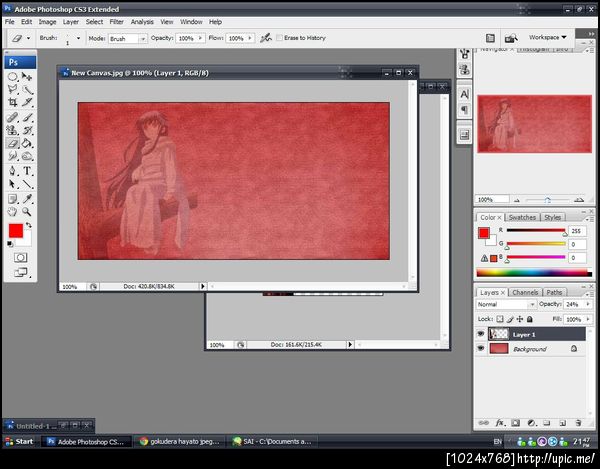The width and height of the screenshot is (600, 469).
Task: Open the eraser Mode dropdown
Action: coord(142,39)
